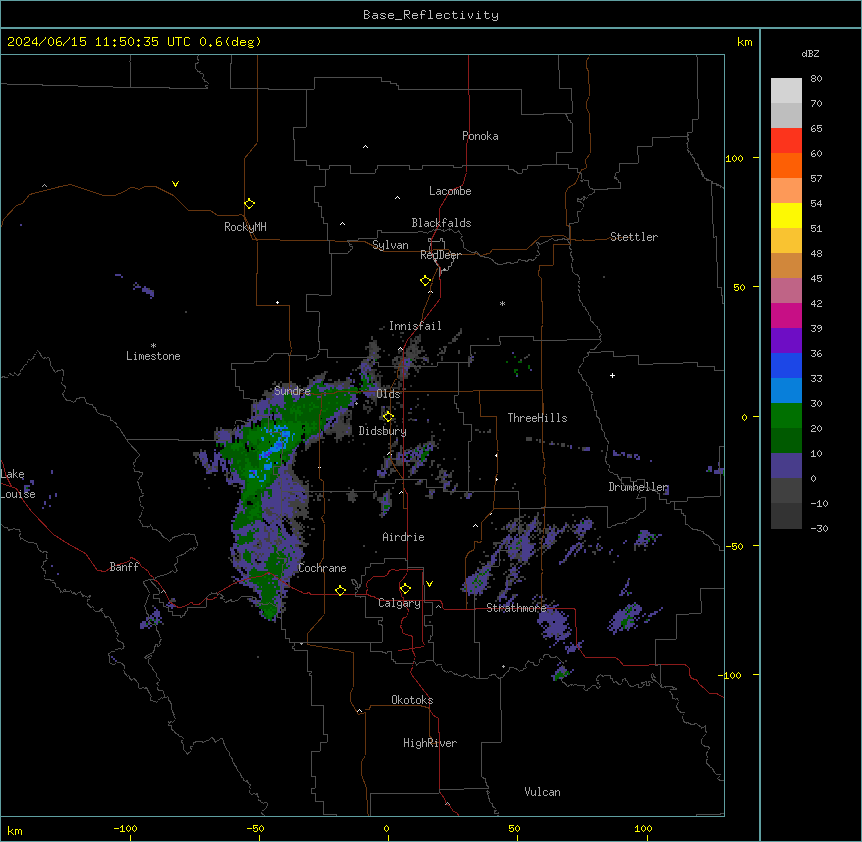Select the white asterisk marker above Limestone
This screenshot has height=842, width=862.
point(153,345)
